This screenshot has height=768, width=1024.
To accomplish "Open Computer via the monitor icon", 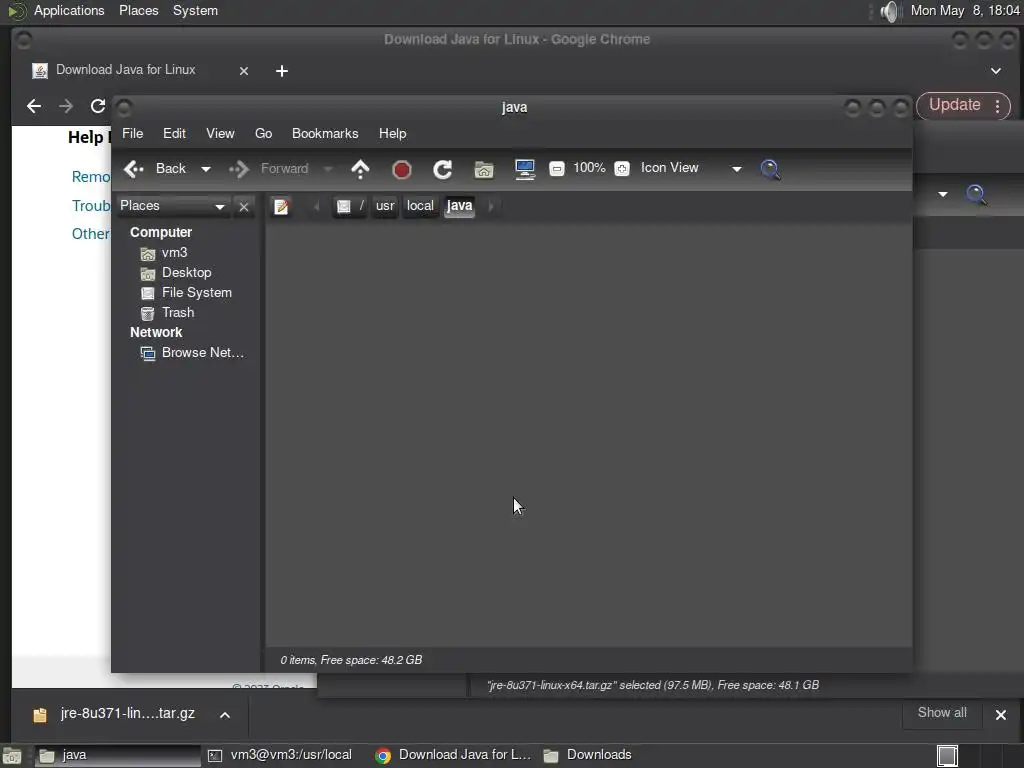I will pos(525,169).
